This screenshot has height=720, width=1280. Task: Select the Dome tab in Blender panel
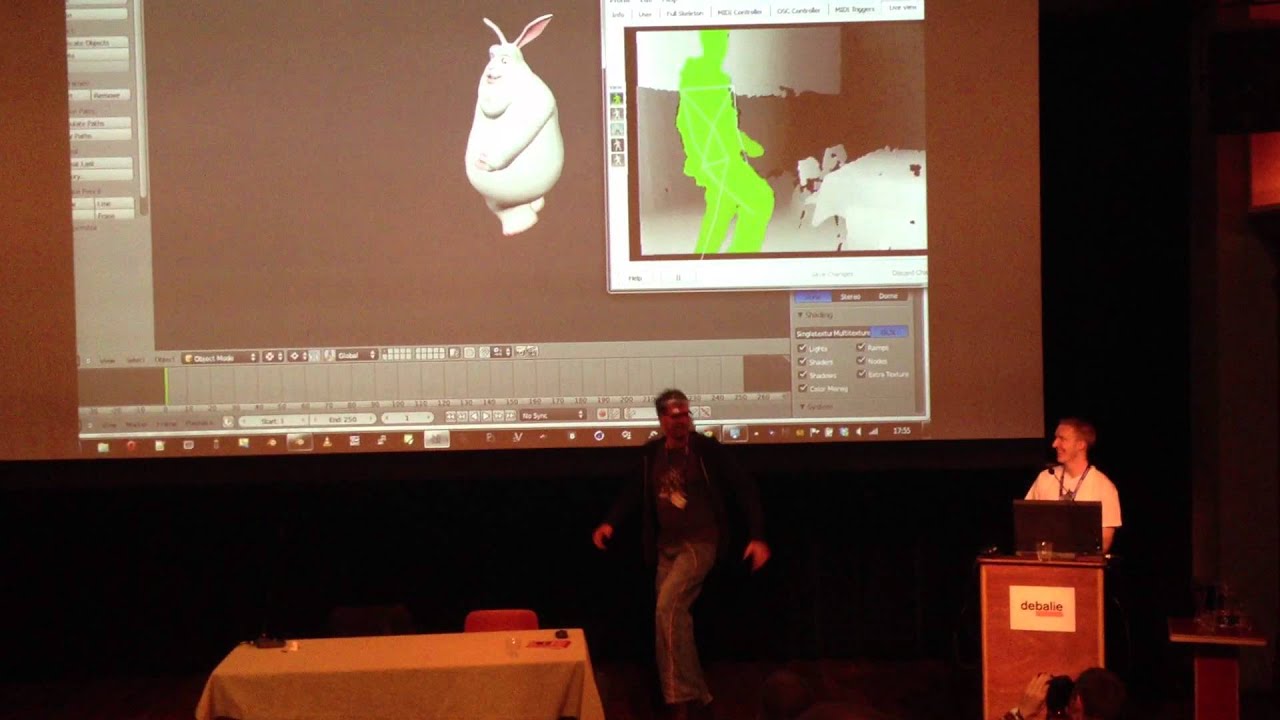[888, 296]
